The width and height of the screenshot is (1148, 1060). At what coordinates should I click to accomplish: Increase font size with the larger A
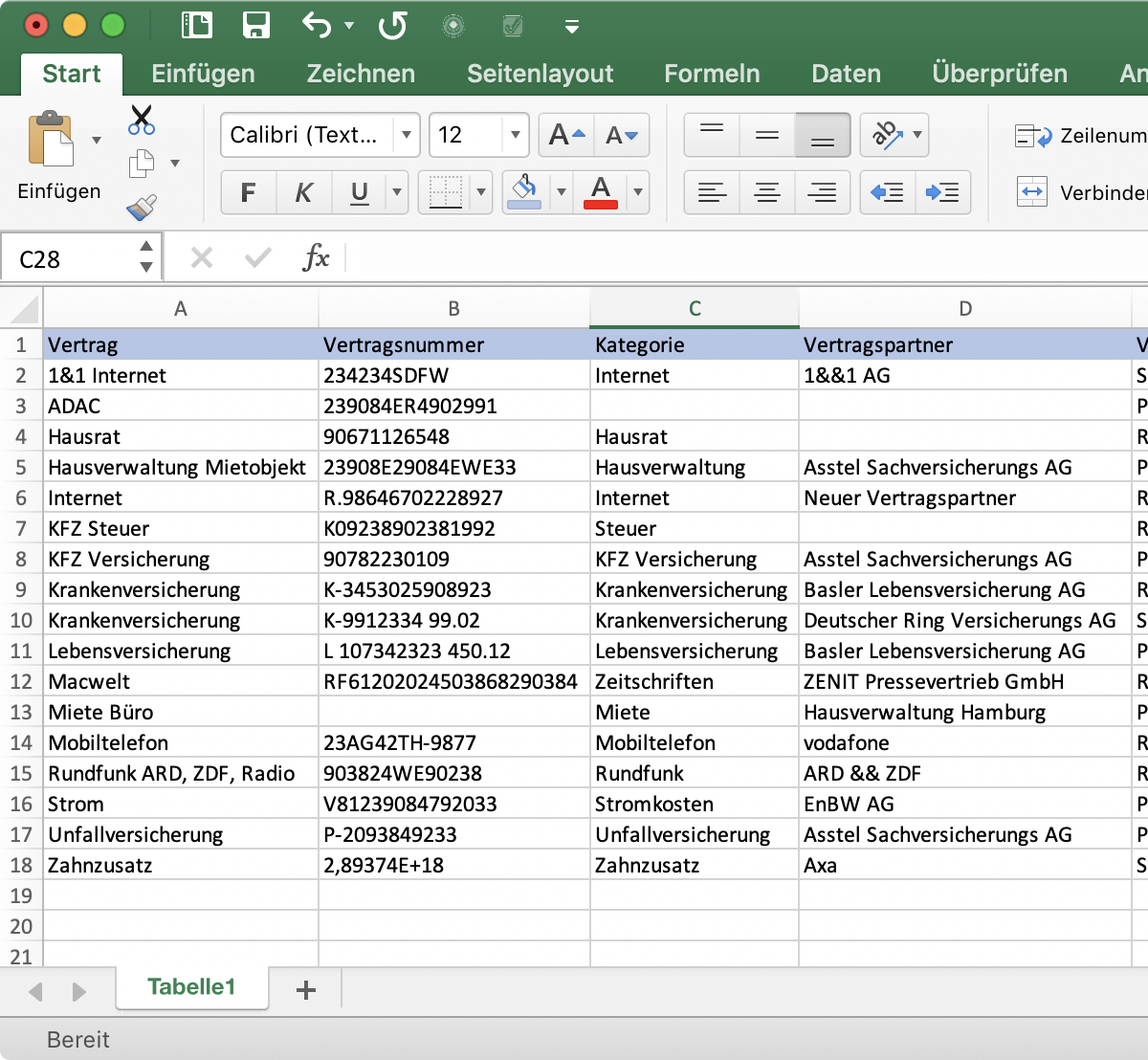(x=566, y=135)
